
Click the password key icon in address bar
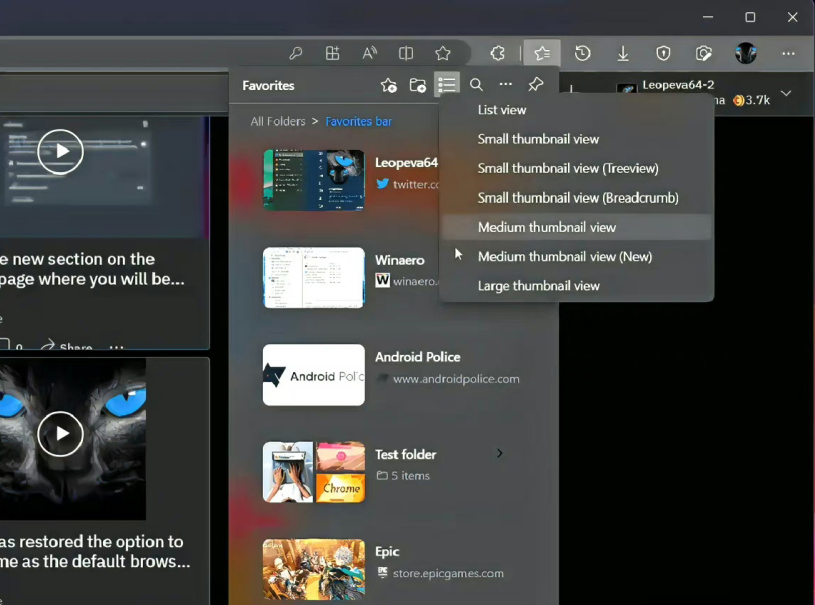coord(296,53)
